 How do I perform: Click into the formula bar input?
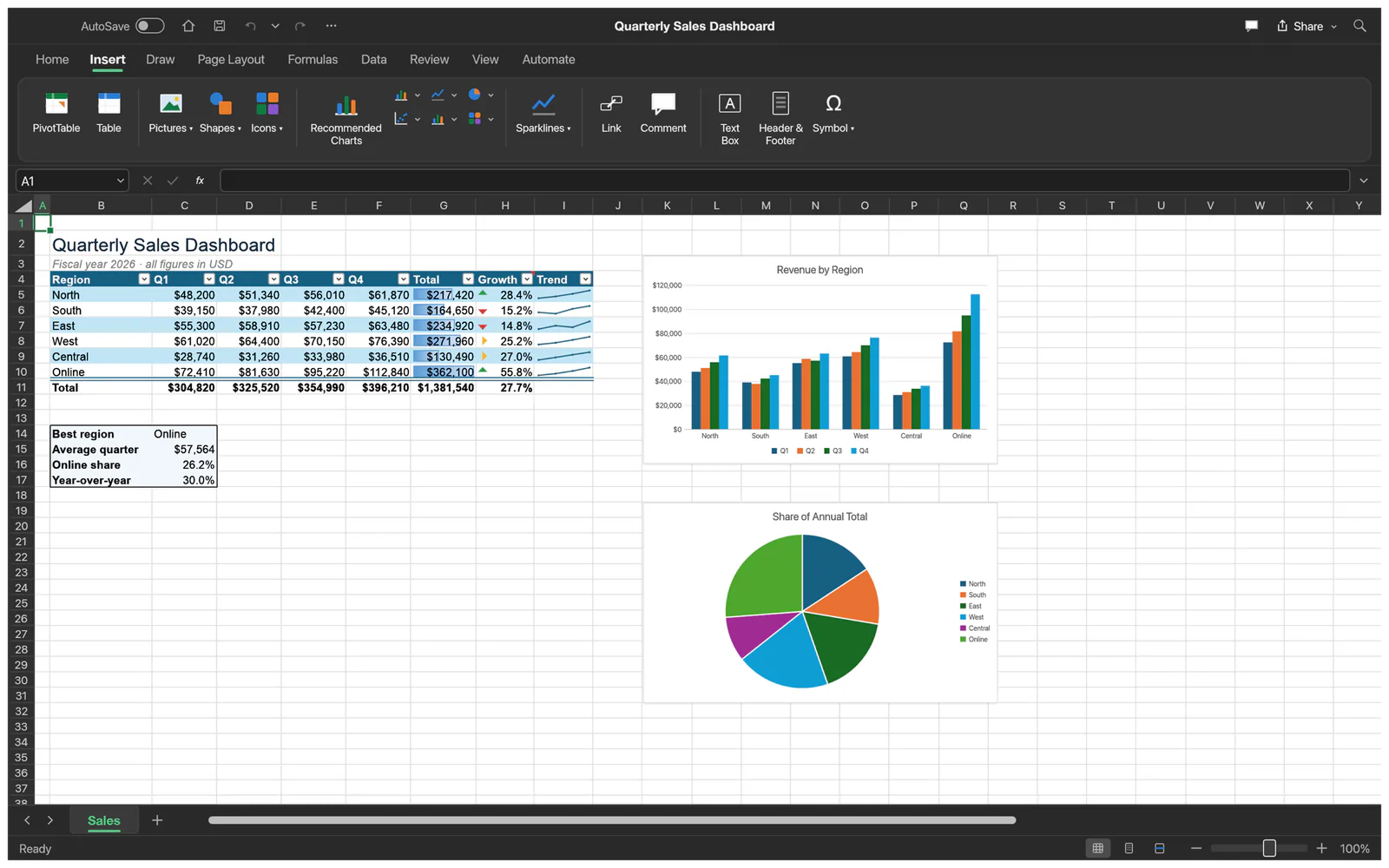point(785,181)
